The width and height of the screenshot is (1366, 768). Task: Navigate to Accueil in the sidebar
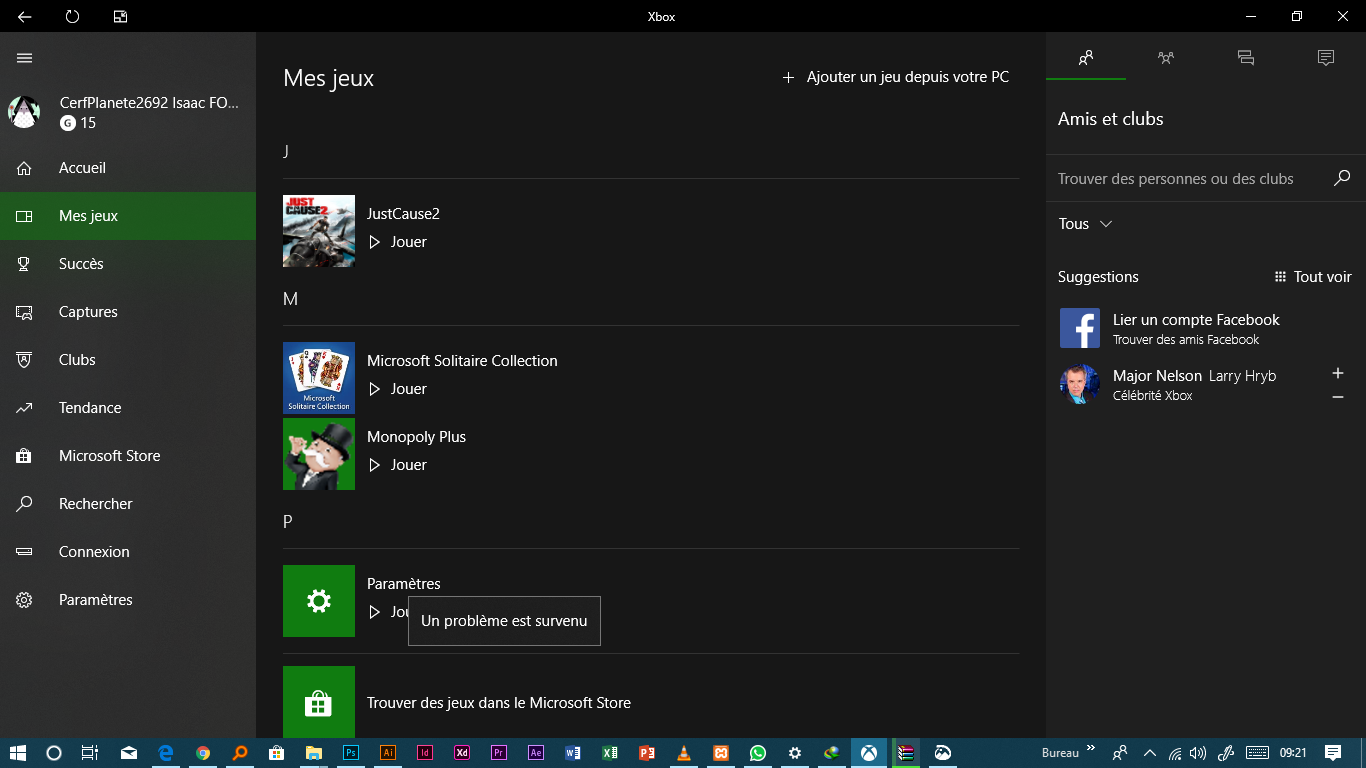coord(128,168)
